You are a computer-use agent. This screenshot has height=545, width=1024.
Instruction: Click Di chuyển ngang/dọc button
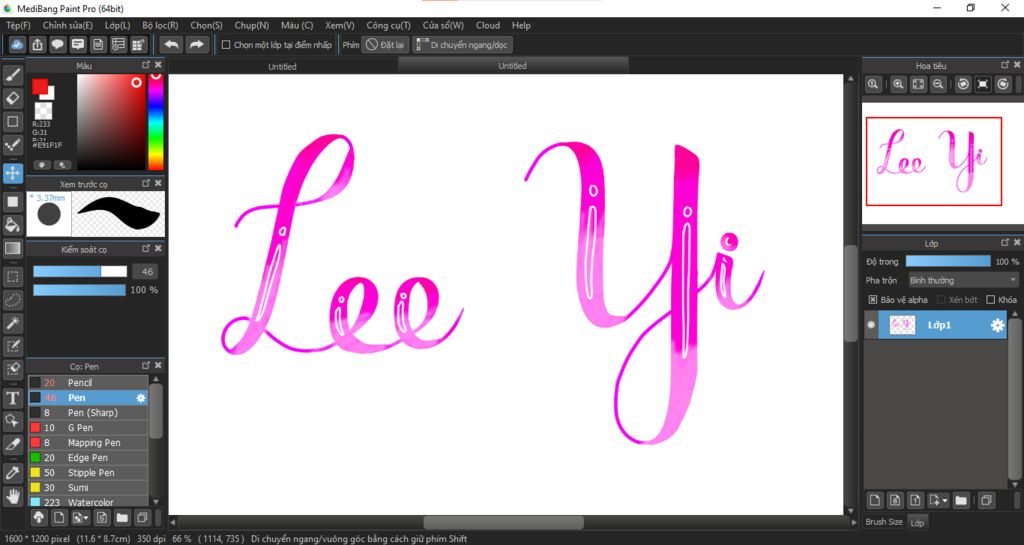tap(462, 45)
